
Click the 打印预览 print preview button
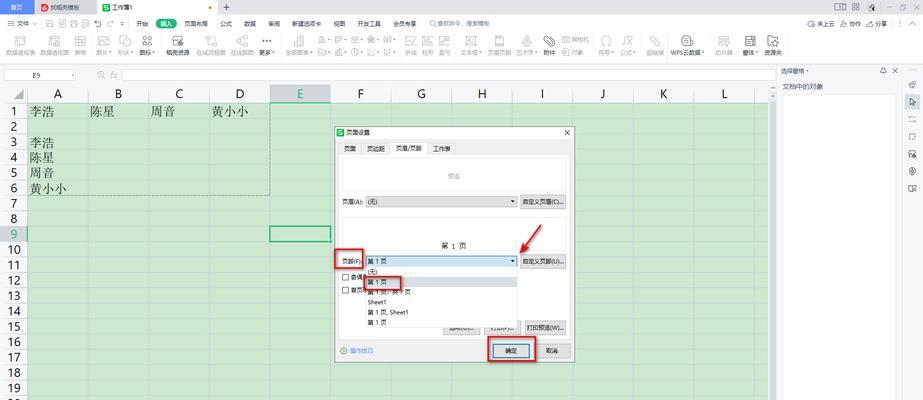(x=544, y=328)
